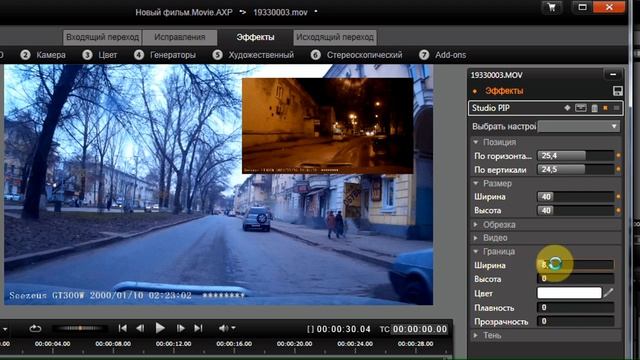Image resolution: width=640 pixels, height=360 pixels.
Task: Adjust Граница Ширина slider
Action: point(576,265)
